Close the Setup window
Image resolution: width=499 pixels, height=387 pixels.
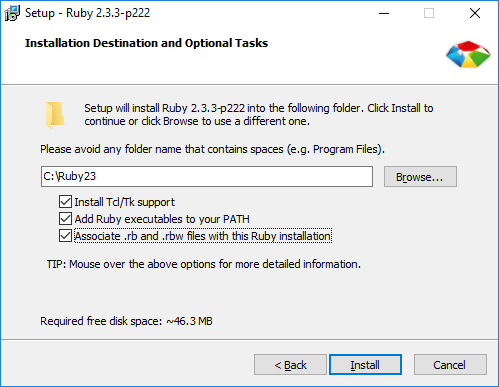click(475, 13)
